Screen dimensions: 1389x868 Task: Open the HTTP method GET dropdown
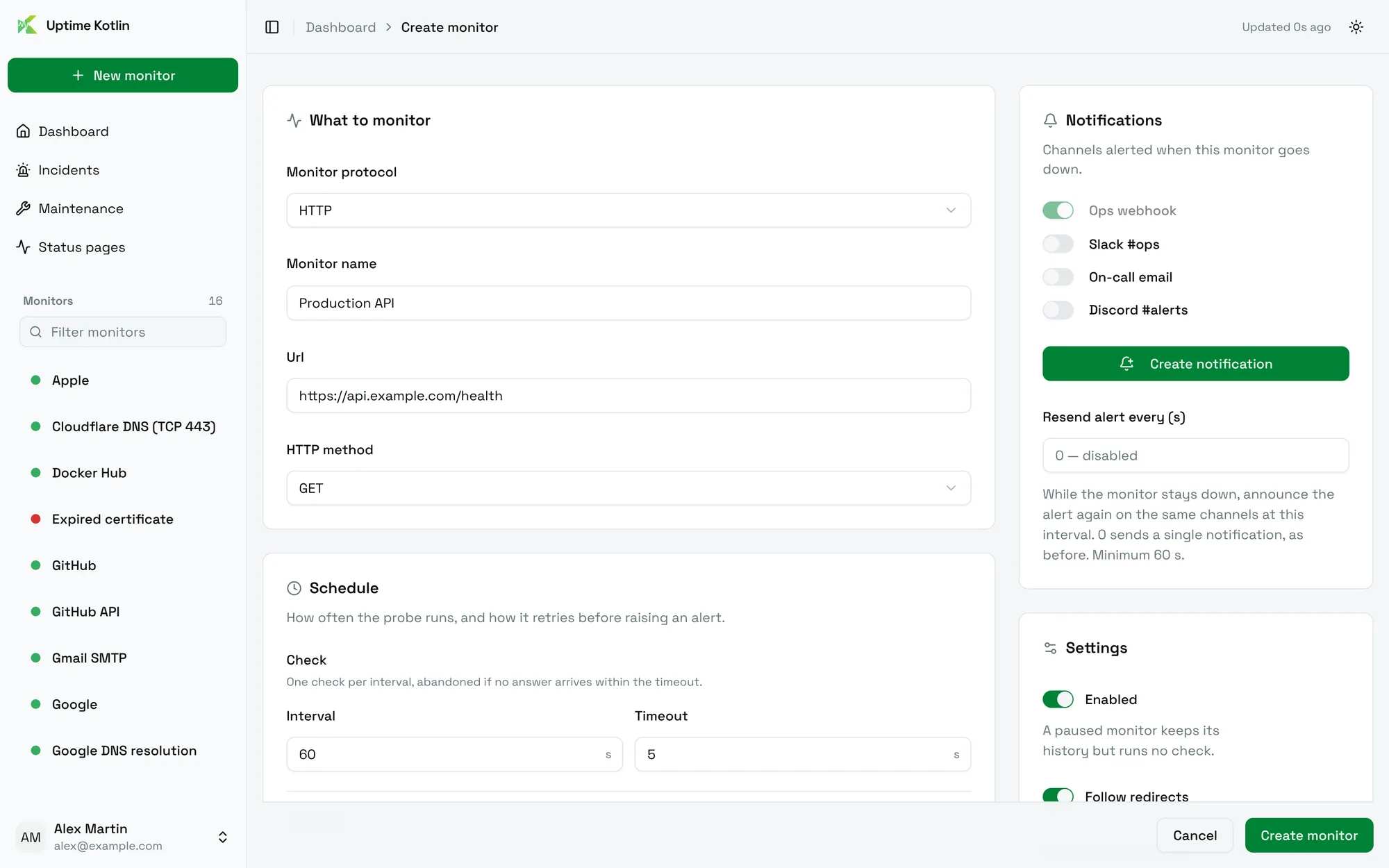coord(629,488)
